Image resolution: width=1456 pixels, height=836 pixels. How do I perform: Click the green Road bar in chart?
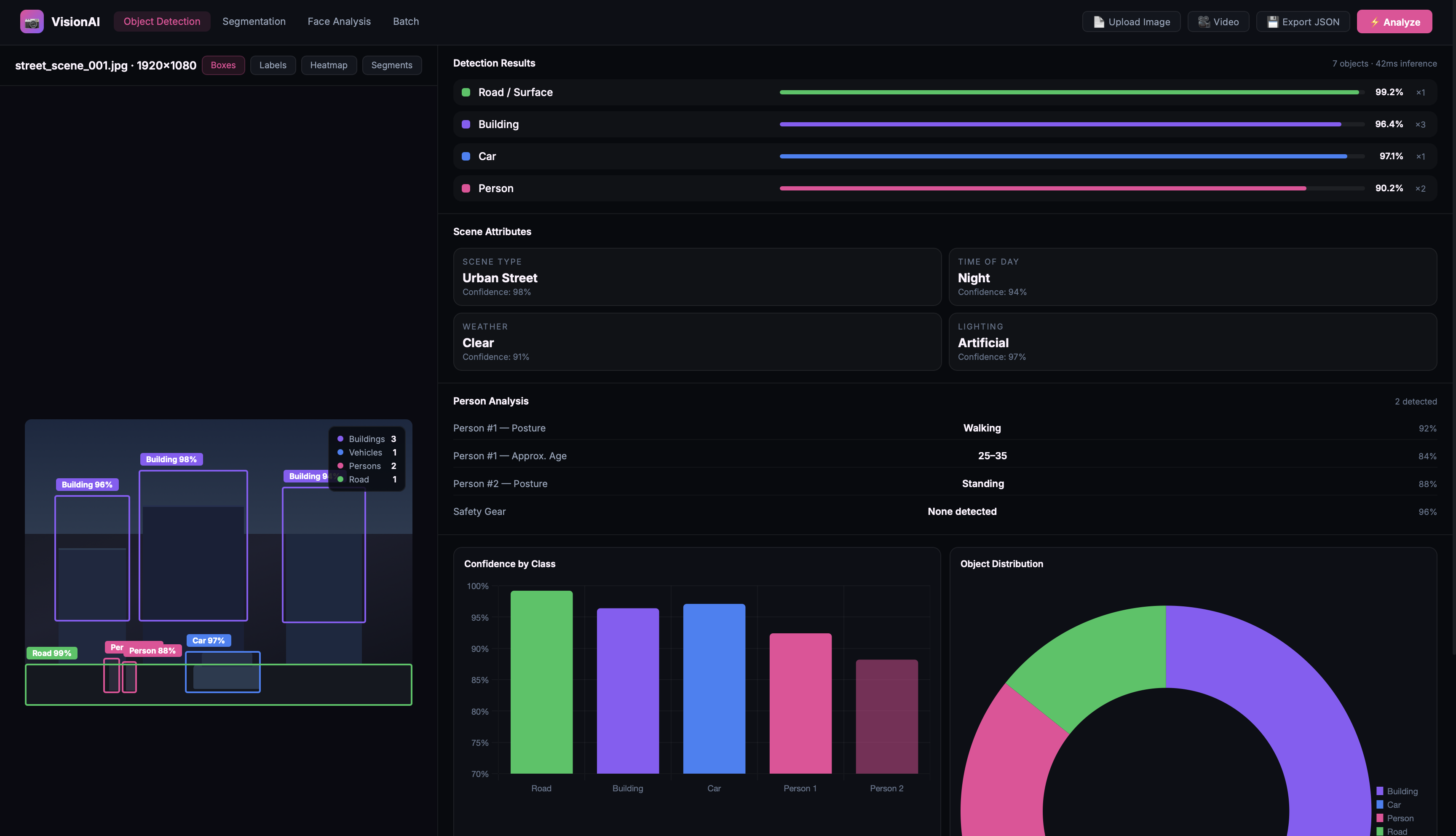point(541,682)
